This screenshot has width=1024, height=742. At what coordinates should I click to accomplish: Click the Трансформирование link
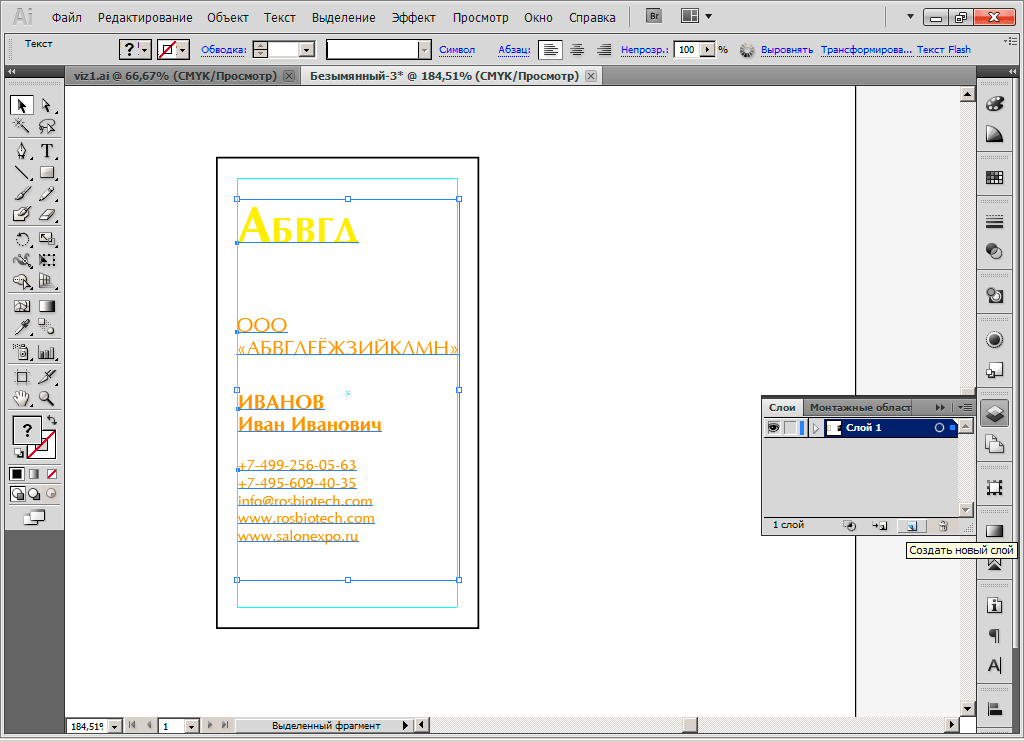[866, 49]
